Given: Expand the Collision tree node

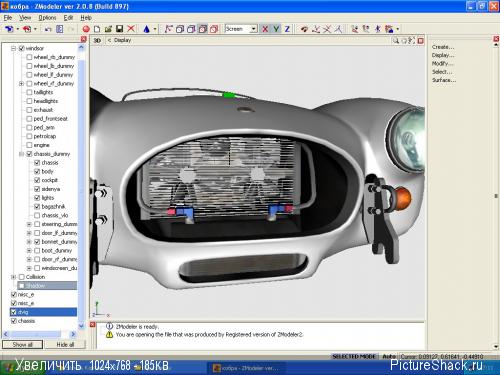Looking at the screenshot, I should coord(13,277).
